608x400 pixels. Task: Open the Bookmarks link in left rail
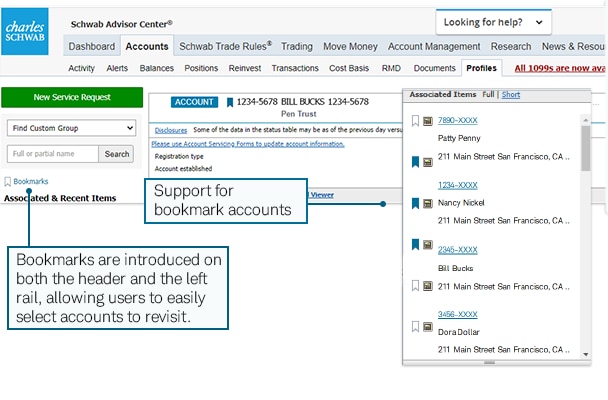click(x=31, y=181)
